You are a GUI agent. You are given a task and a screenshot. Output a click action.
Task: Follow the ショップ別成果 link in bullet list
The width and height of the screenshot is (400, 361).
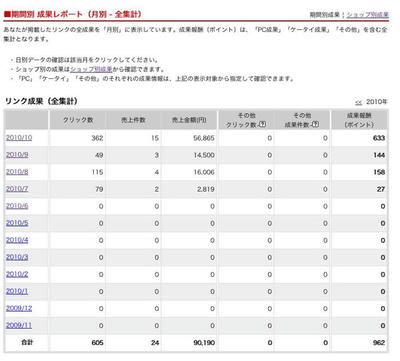pos(91,69)
